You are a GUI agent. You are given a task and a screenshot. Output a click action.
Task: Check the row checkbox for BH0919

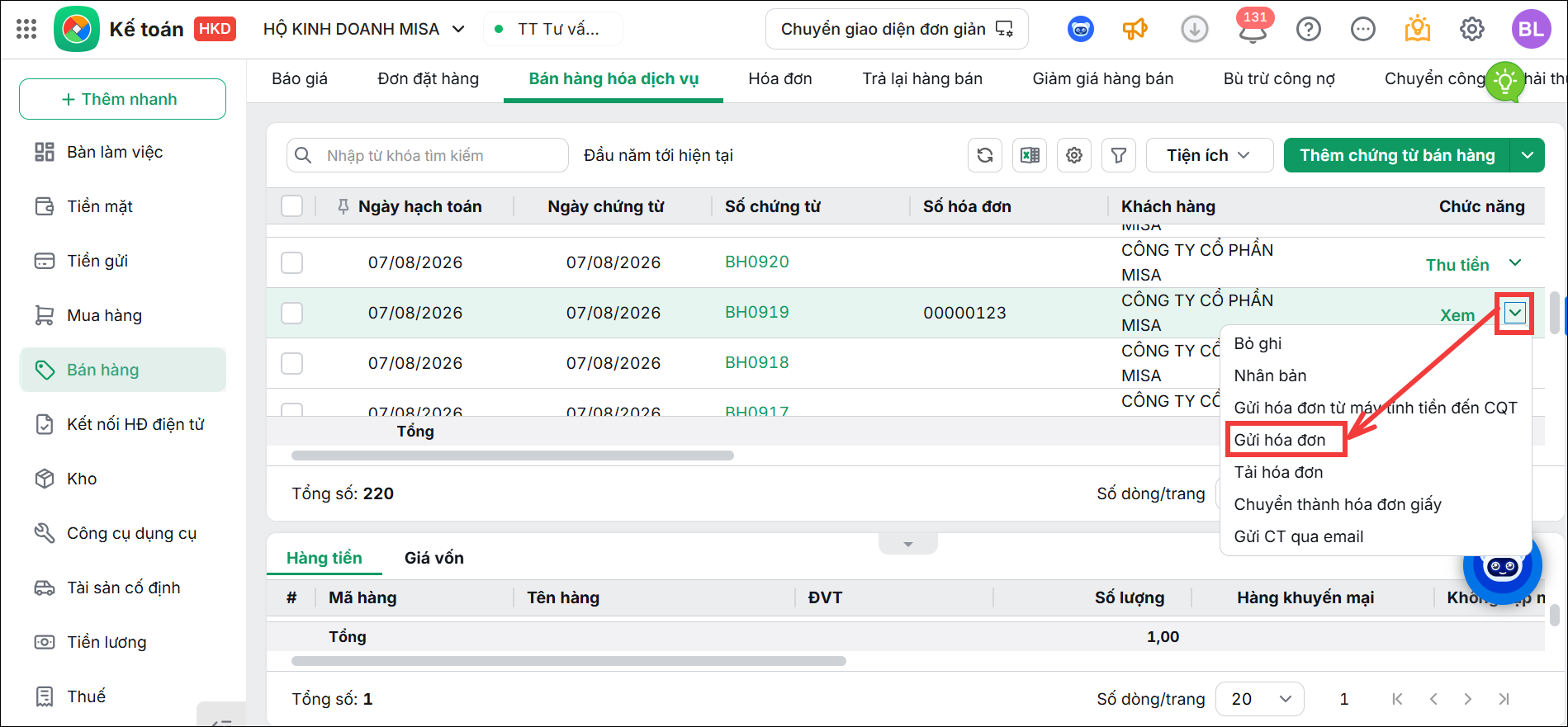[291, 313]
